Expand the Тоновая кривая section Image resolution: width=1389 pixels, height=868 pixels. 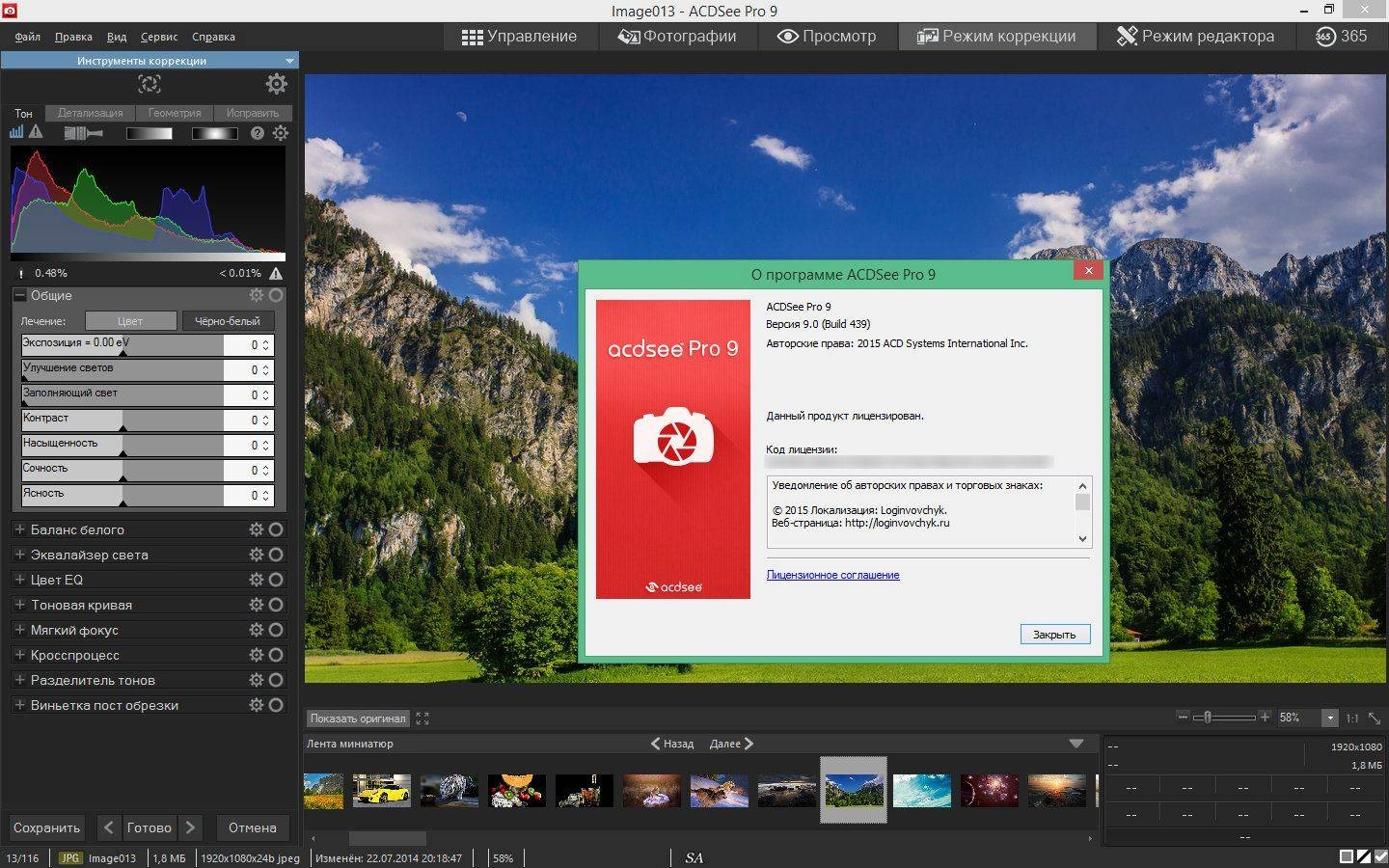click(x=19, y=604)
